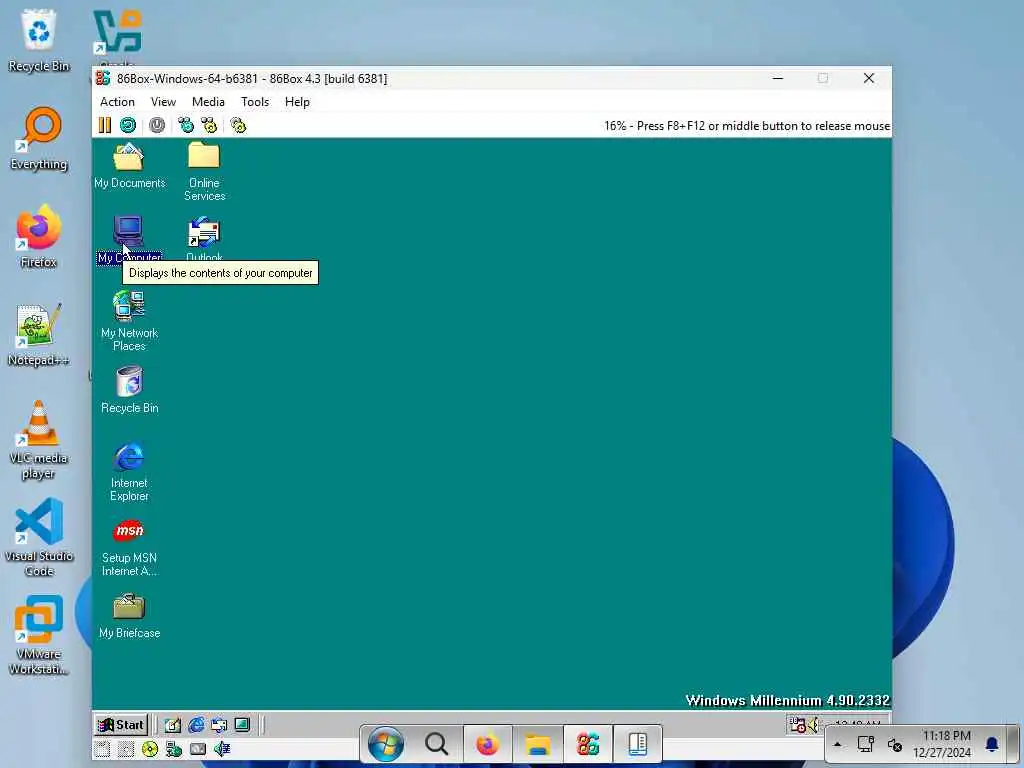Select the My Briefcase icon
The image size is (1024, 768).
click(129, 616)
